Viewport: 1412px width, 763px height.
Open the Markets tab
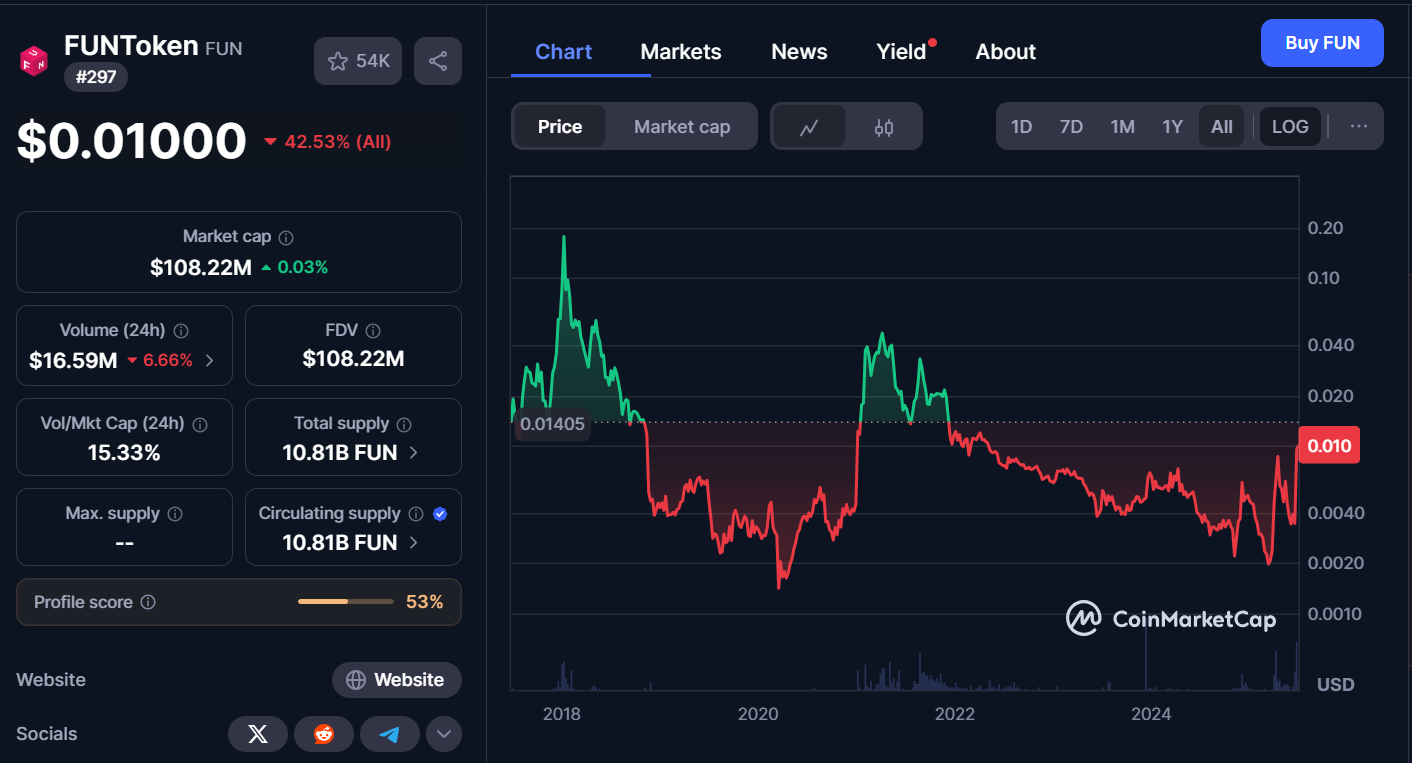(x=681, y=52)
